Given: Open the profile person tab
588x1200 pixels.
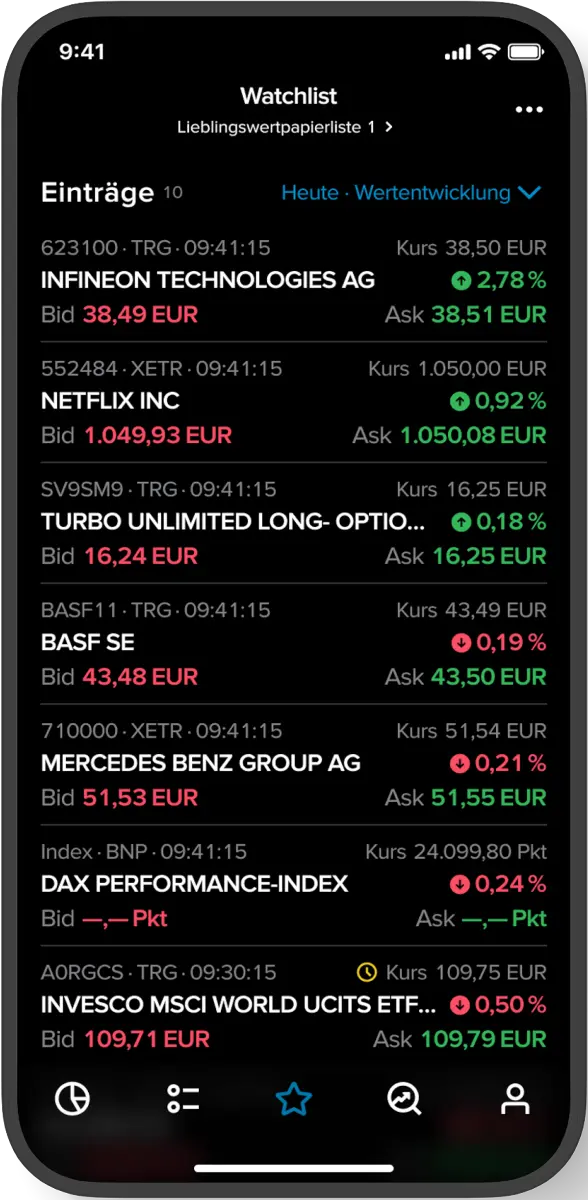Looking at the screenshot, I should [x=515, y=1100].
